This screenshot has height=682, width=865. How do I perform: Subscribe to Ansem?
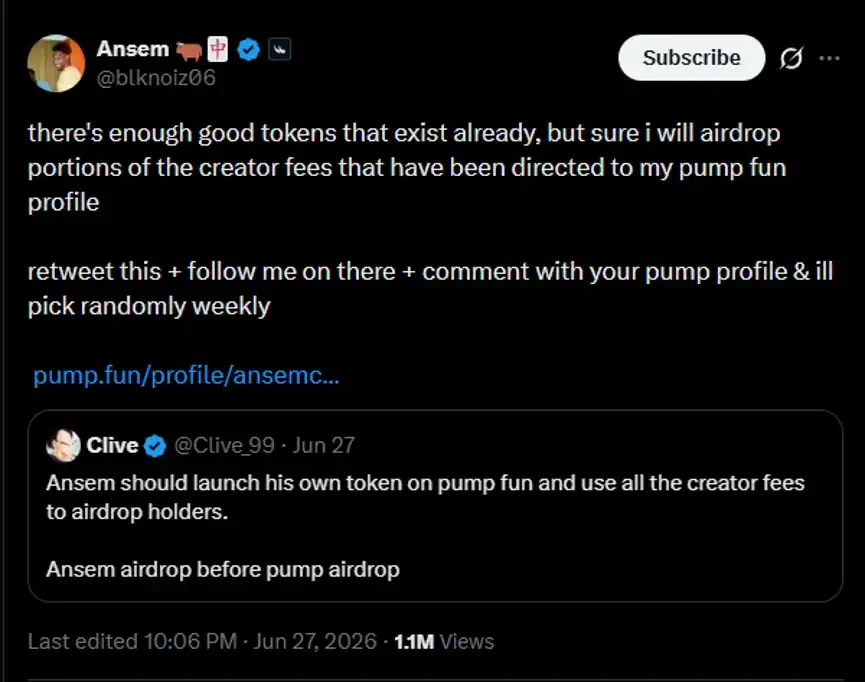coord(692,58)
